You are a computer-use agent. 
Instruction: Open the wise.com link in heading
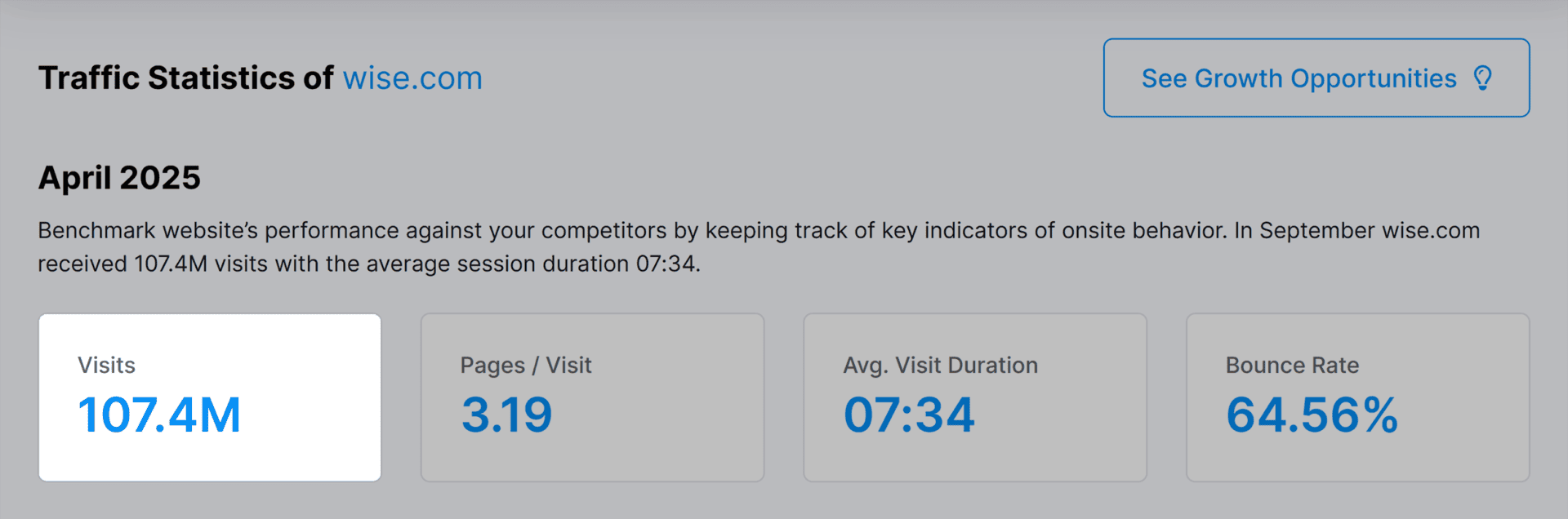coord(412,78)
